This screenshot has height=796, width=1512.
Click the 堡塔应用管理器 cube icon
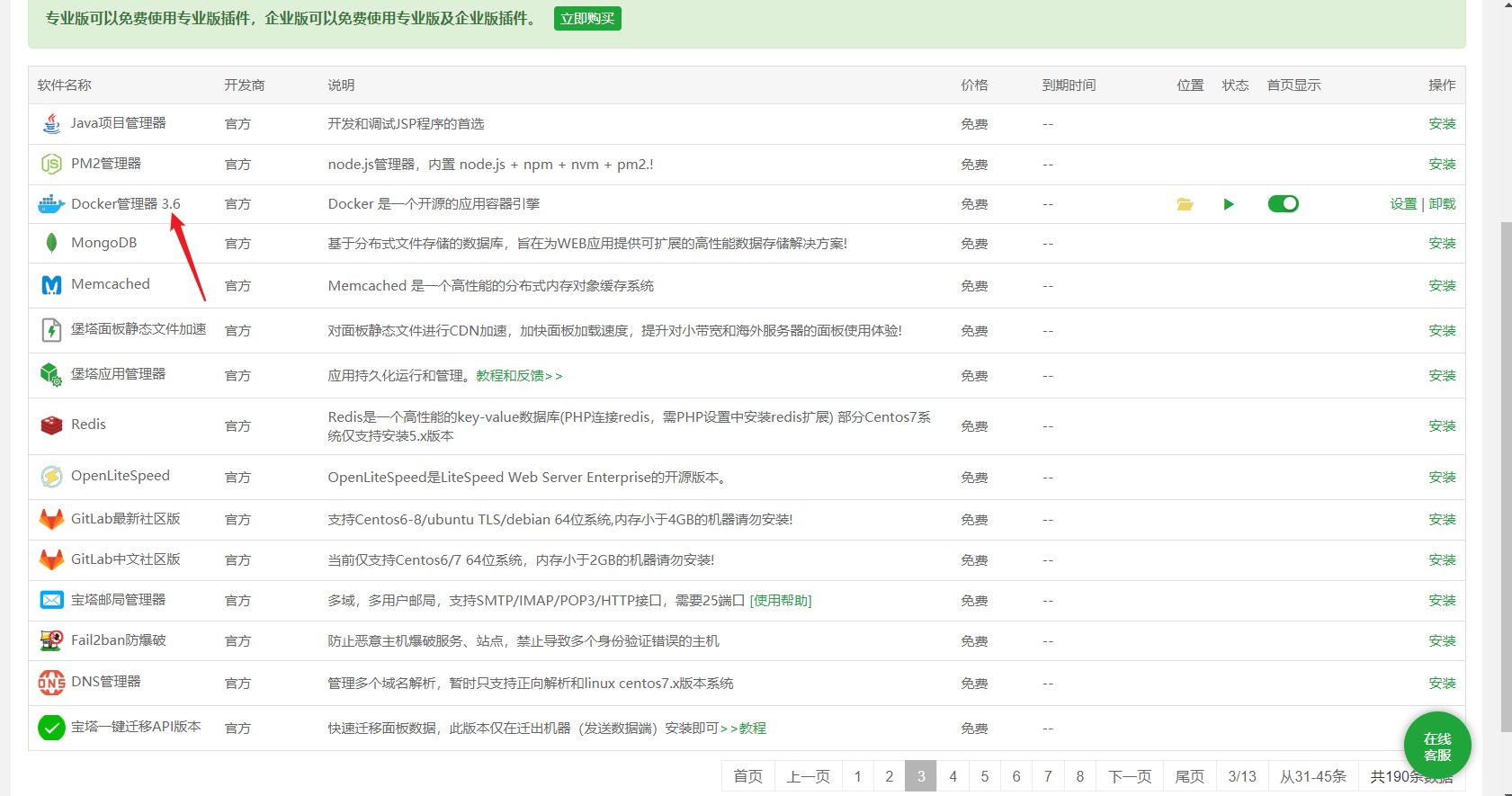(x=51, y=374)
